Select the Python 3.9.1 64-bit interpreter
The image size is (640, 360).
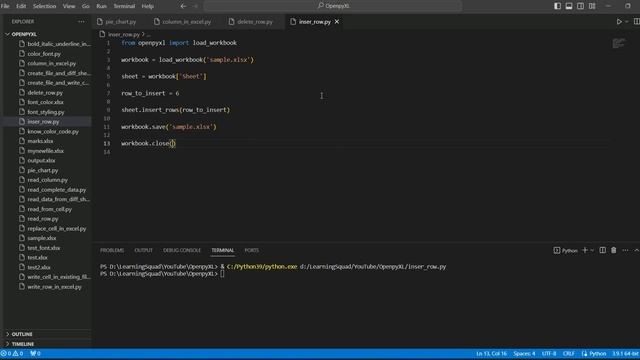click(x=625, y=353)
